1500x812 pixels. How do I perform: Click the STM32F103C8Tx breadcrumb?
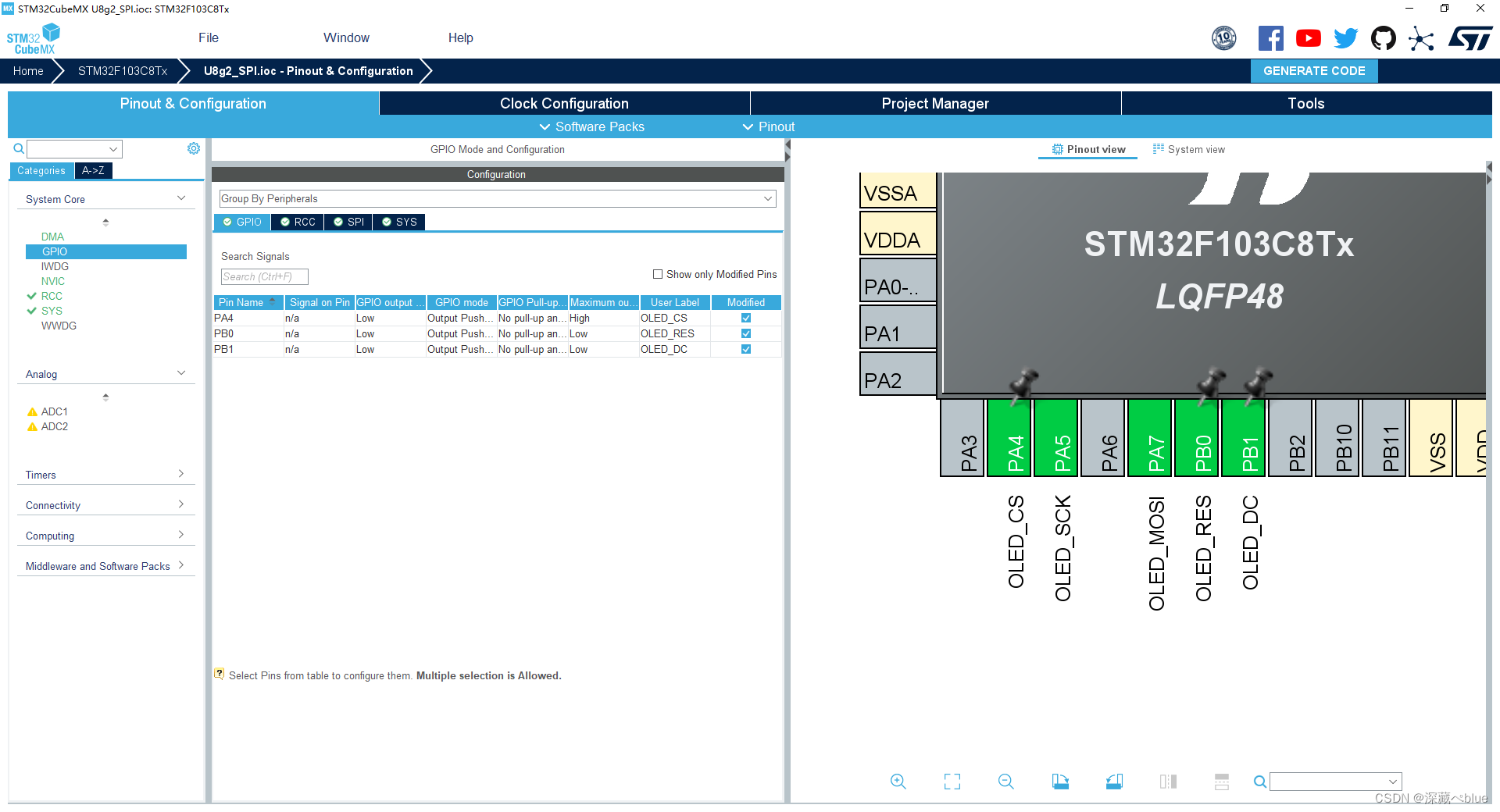point(123,70)
